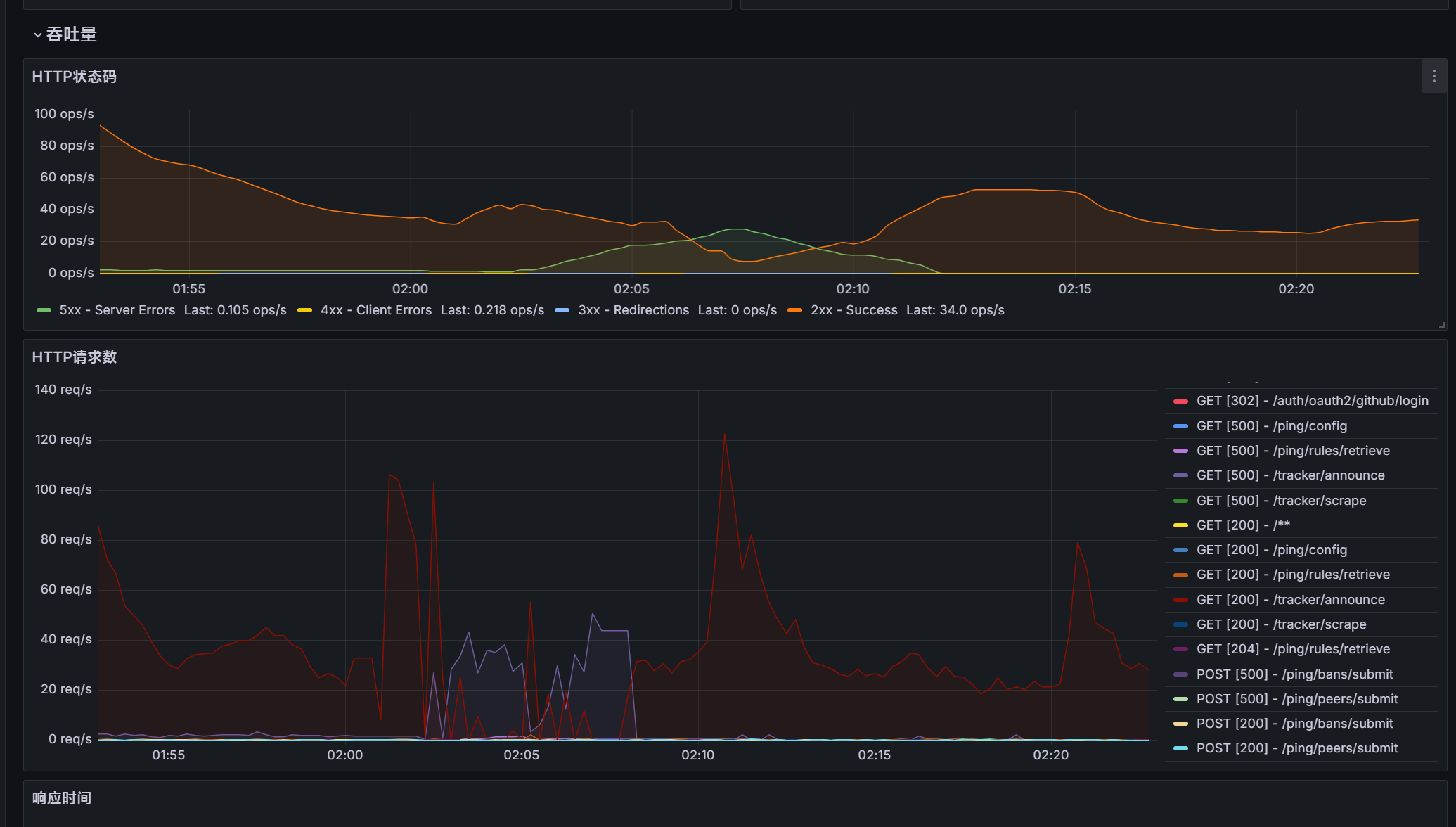1456x827 pixels.
Task: Toggle the 5xx - Server Errors legend series
Action: tap(117, 310)
